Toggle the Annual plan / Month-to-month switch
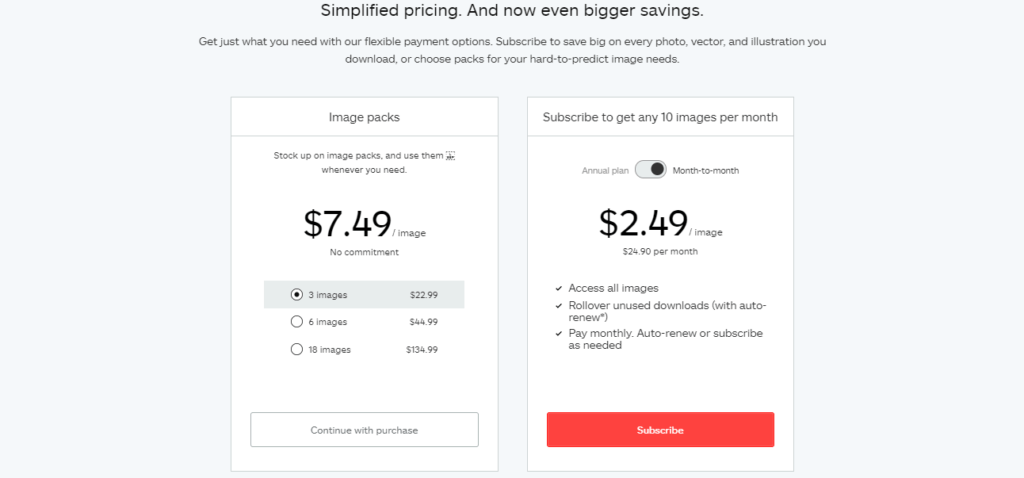Screen dimensions: 1024x478 [x=650, y=170]
